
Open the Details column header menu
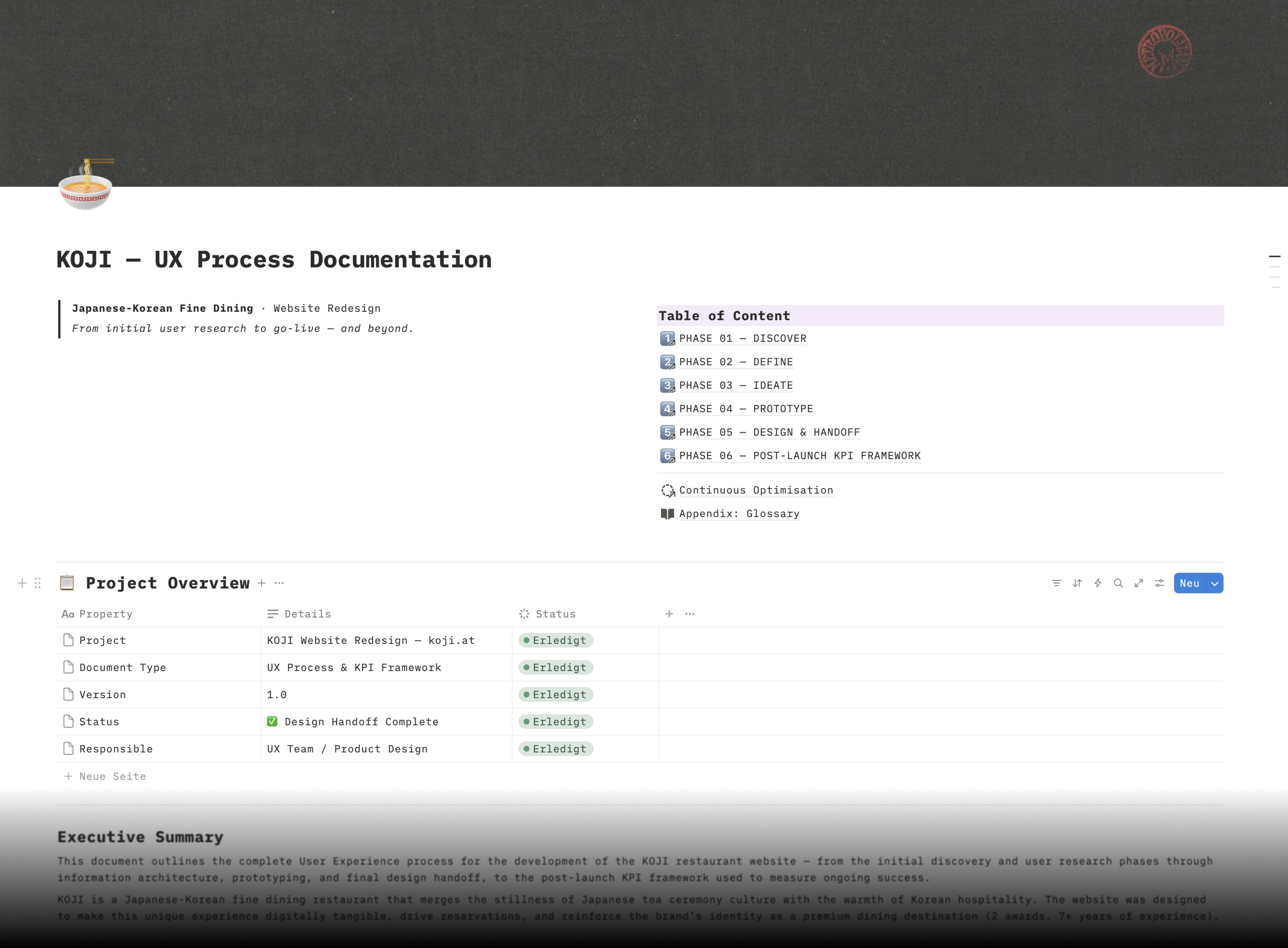[308, 614]
